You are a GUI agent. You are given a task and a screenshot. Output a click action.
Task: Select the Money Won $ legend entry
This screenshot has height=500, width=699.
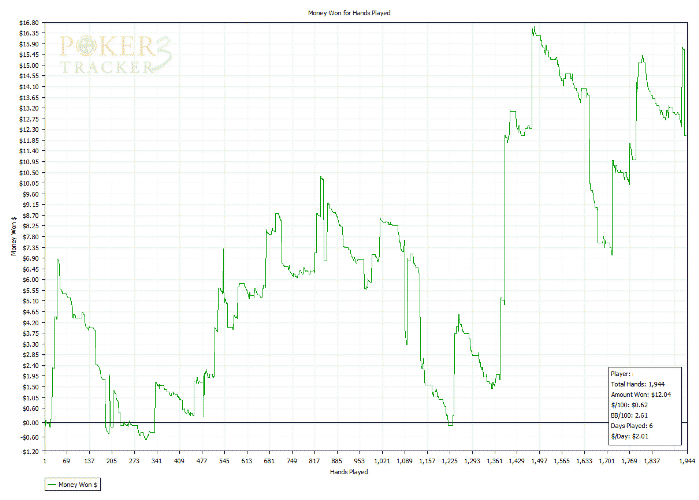point(73,484)
